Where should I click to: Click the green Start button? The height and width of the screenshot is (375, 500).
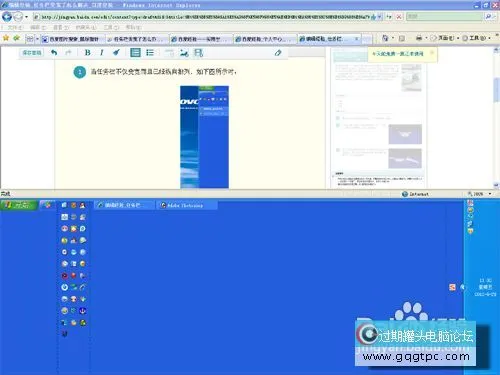(x=19, y=205)
